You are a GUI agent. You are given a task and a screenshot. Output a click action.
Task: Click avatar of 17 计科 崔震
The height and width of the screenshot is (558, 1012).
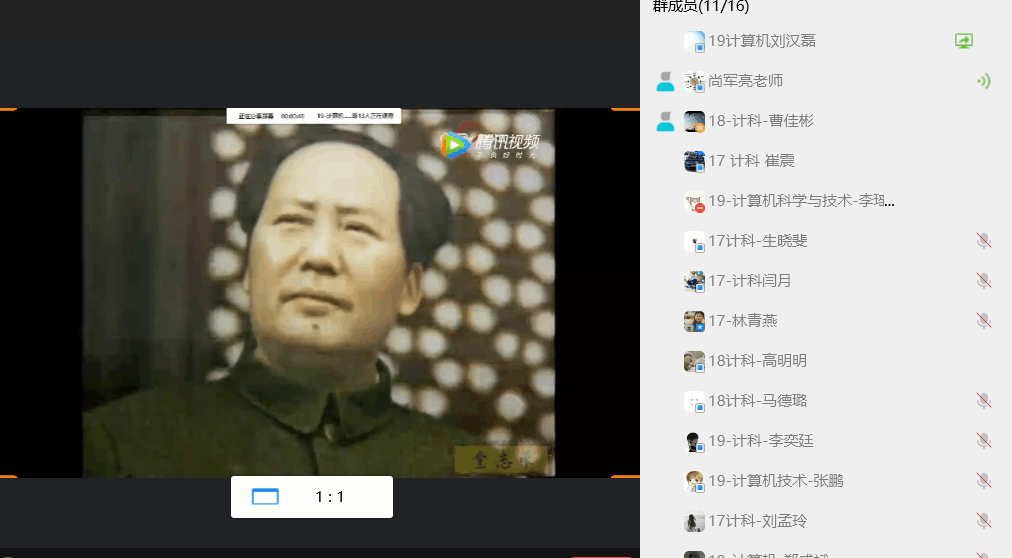point(694,161)
